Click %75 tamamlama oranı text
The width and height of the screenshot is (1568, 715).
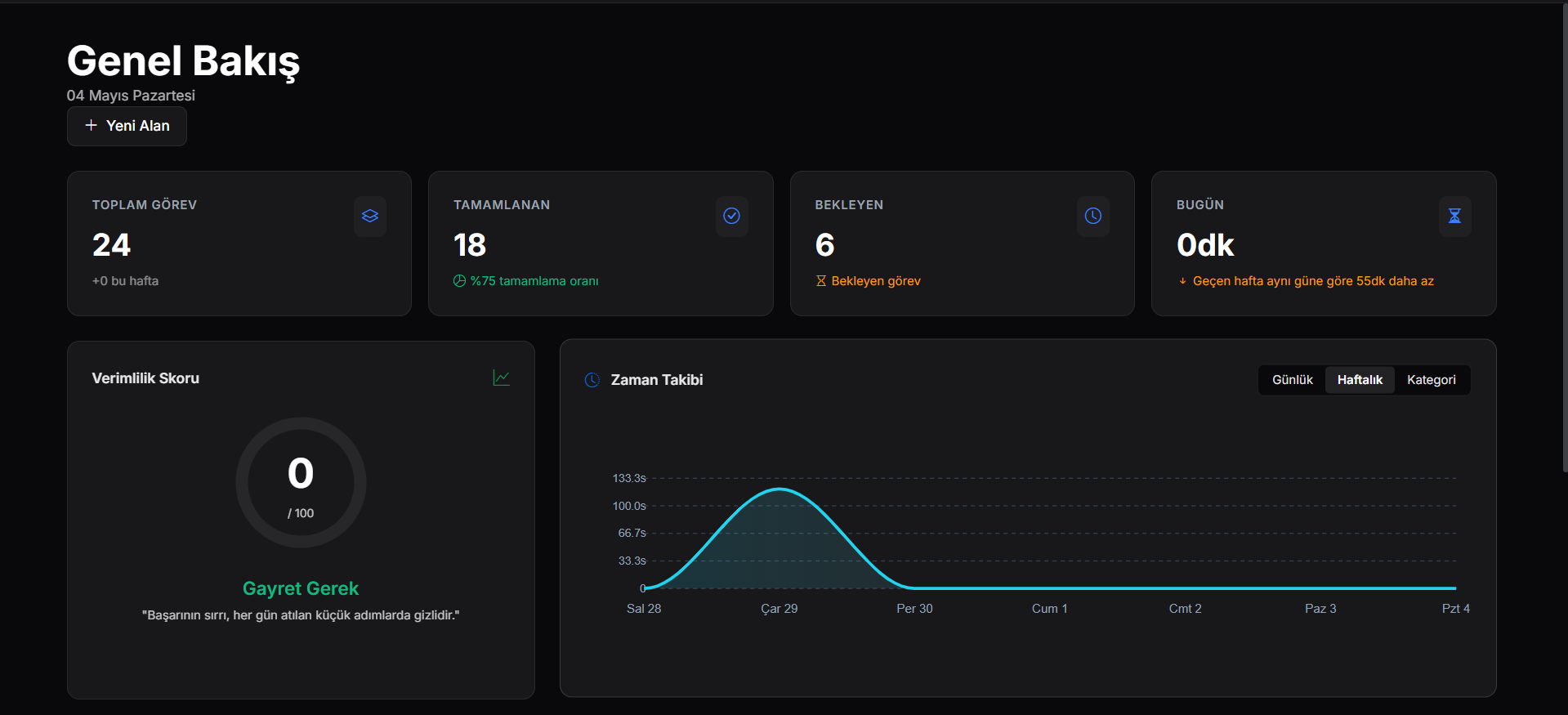[534, 281]
